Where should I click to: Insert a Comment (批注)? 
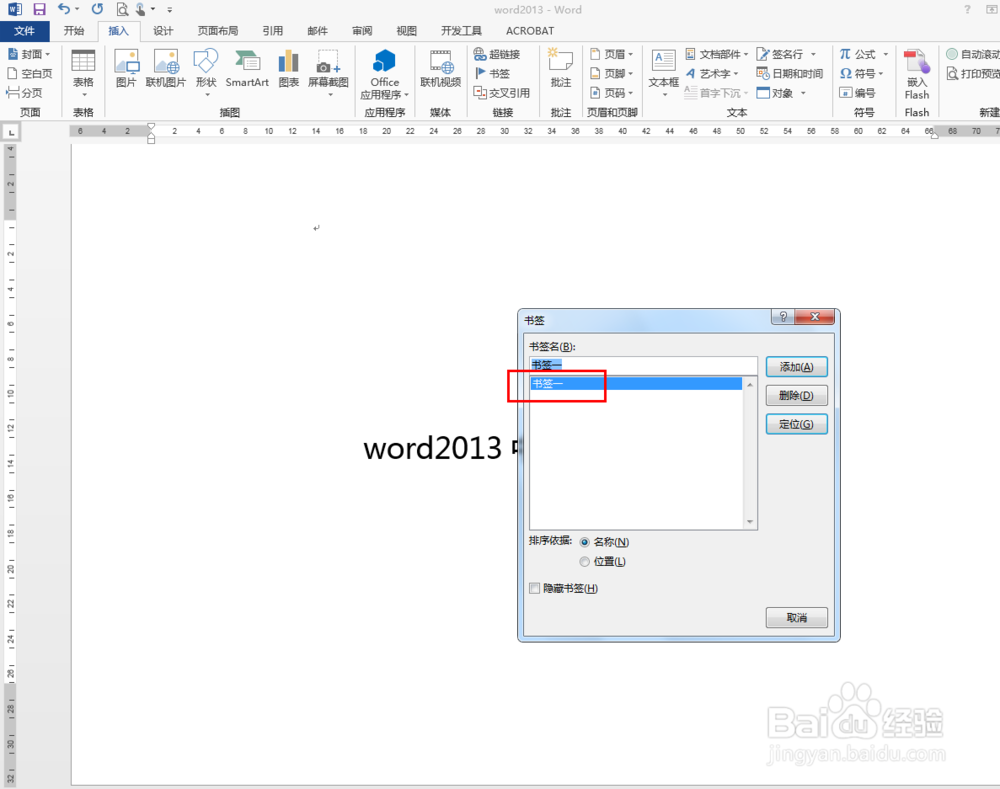[x=561, y=68]
